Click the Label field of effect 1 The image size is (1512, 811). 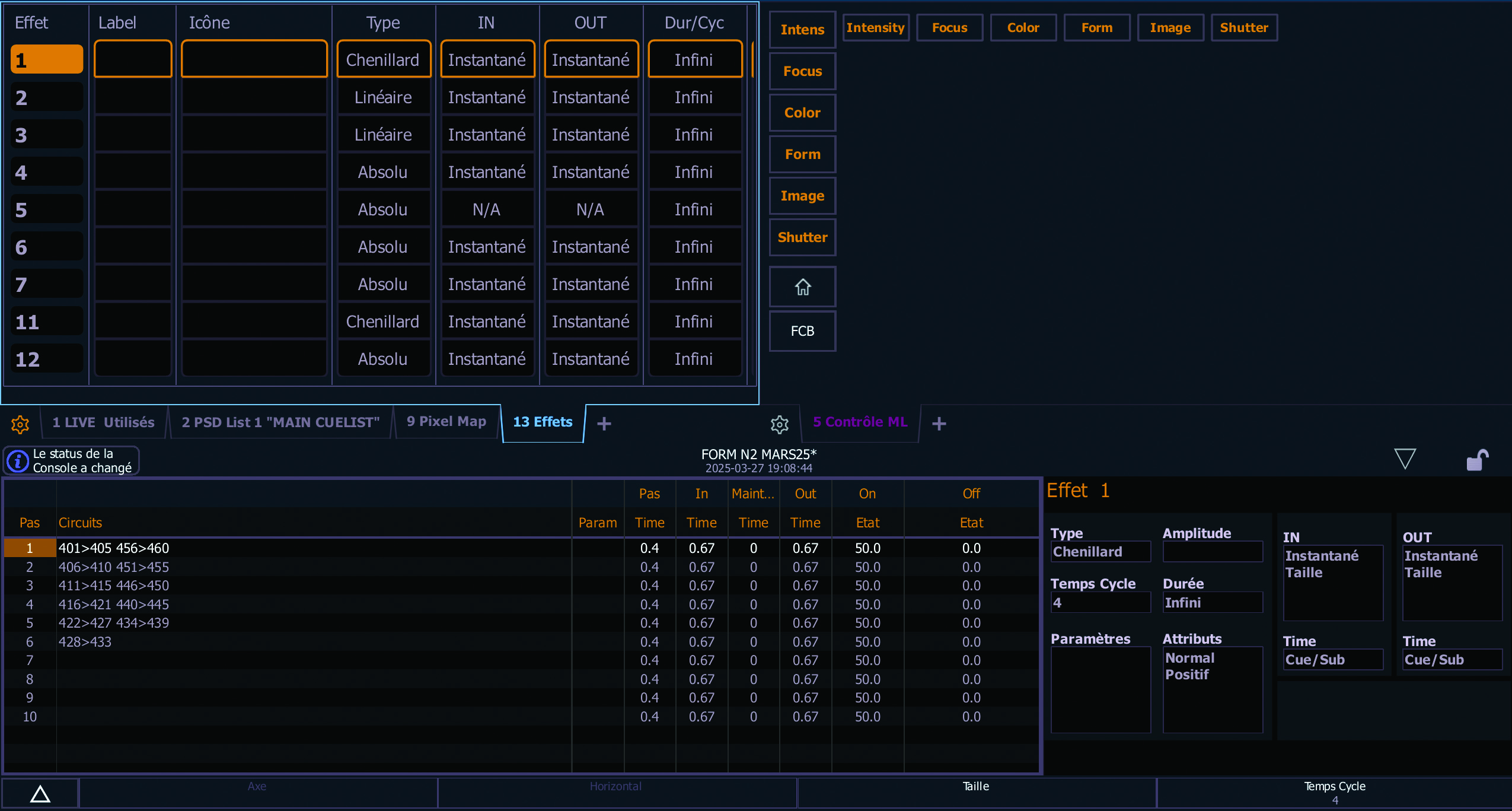[x=133, y=59]
